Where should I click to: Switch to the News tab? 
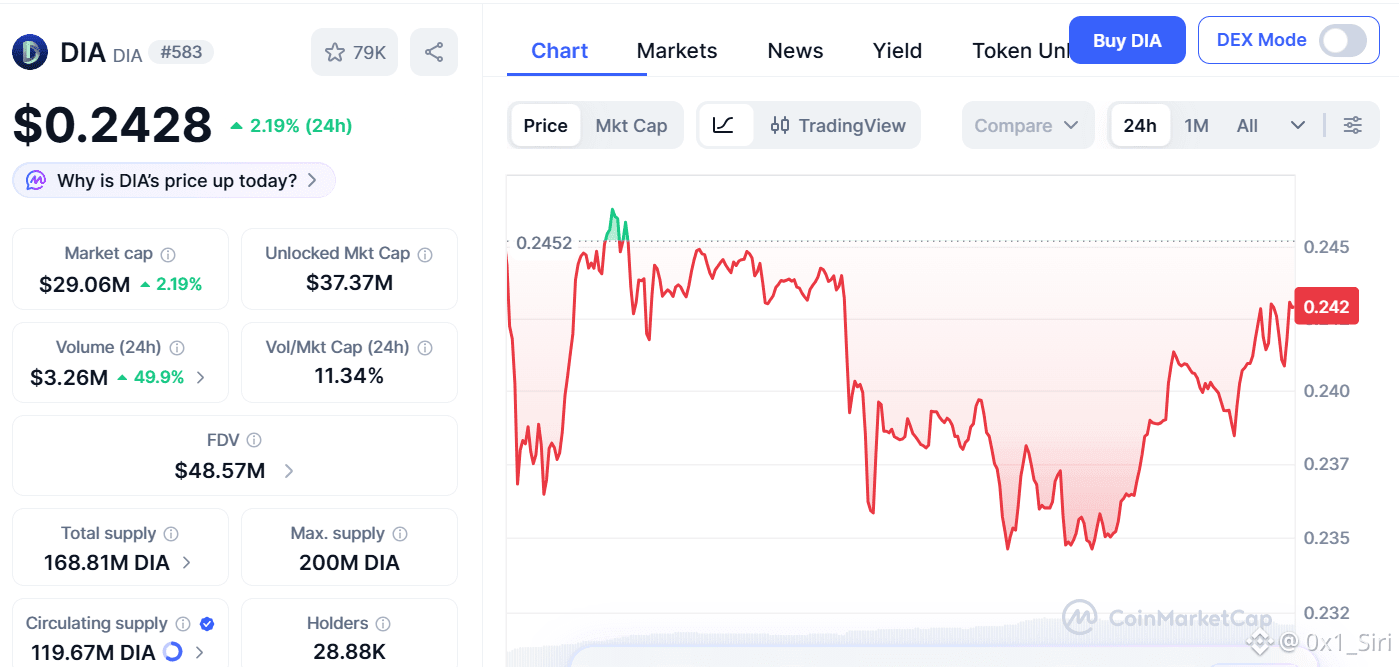[x=795, y=51]
